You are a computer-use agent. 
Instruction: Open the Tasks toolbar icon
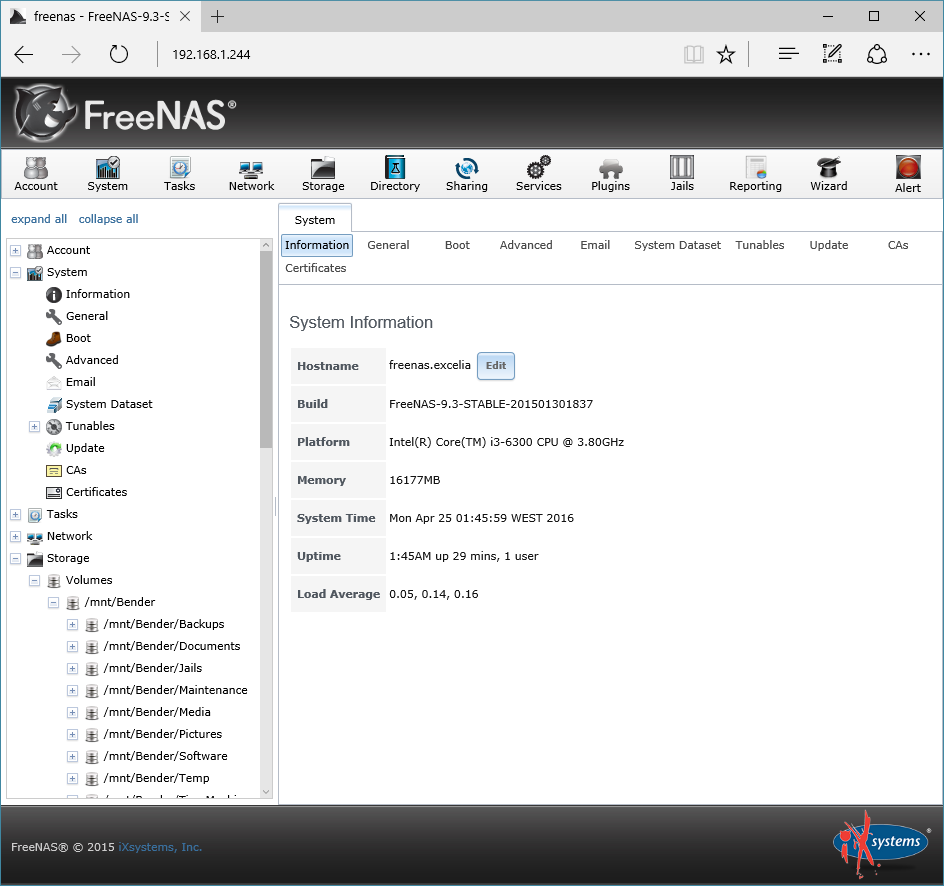[x=179, y=174]
